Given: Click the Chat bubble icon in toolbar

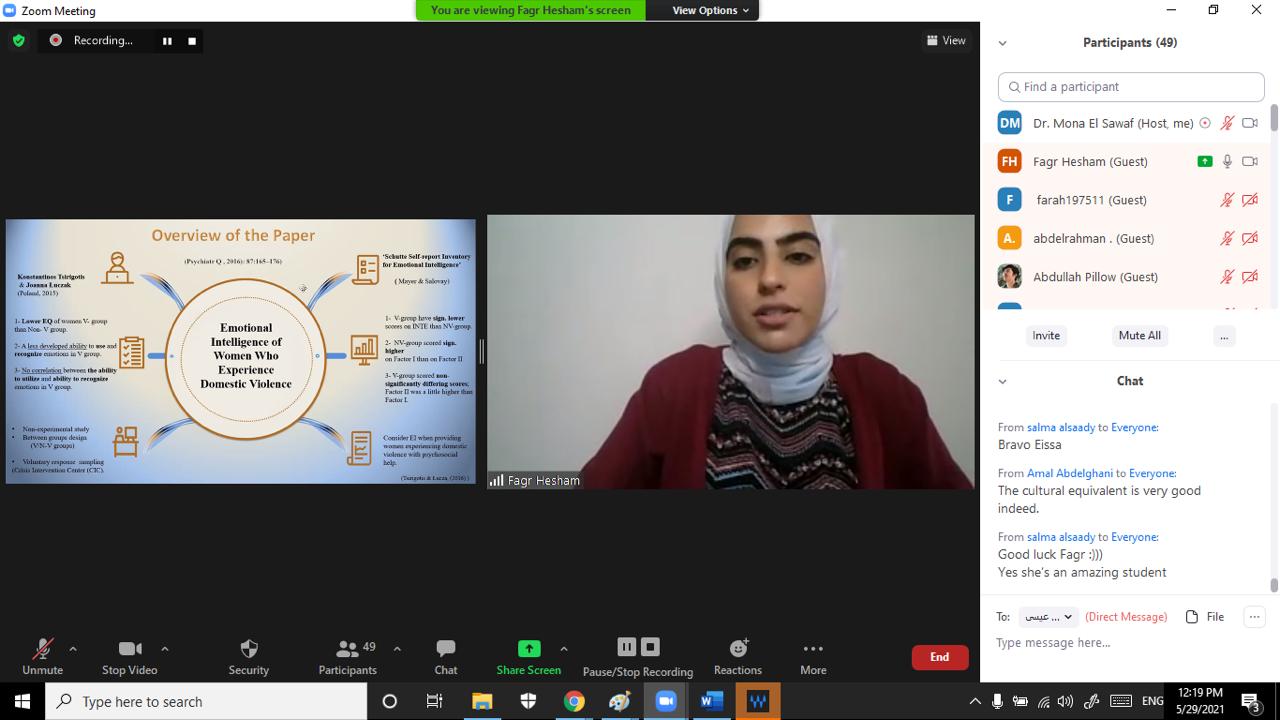Looking at the screenshot, I should 446,656.
